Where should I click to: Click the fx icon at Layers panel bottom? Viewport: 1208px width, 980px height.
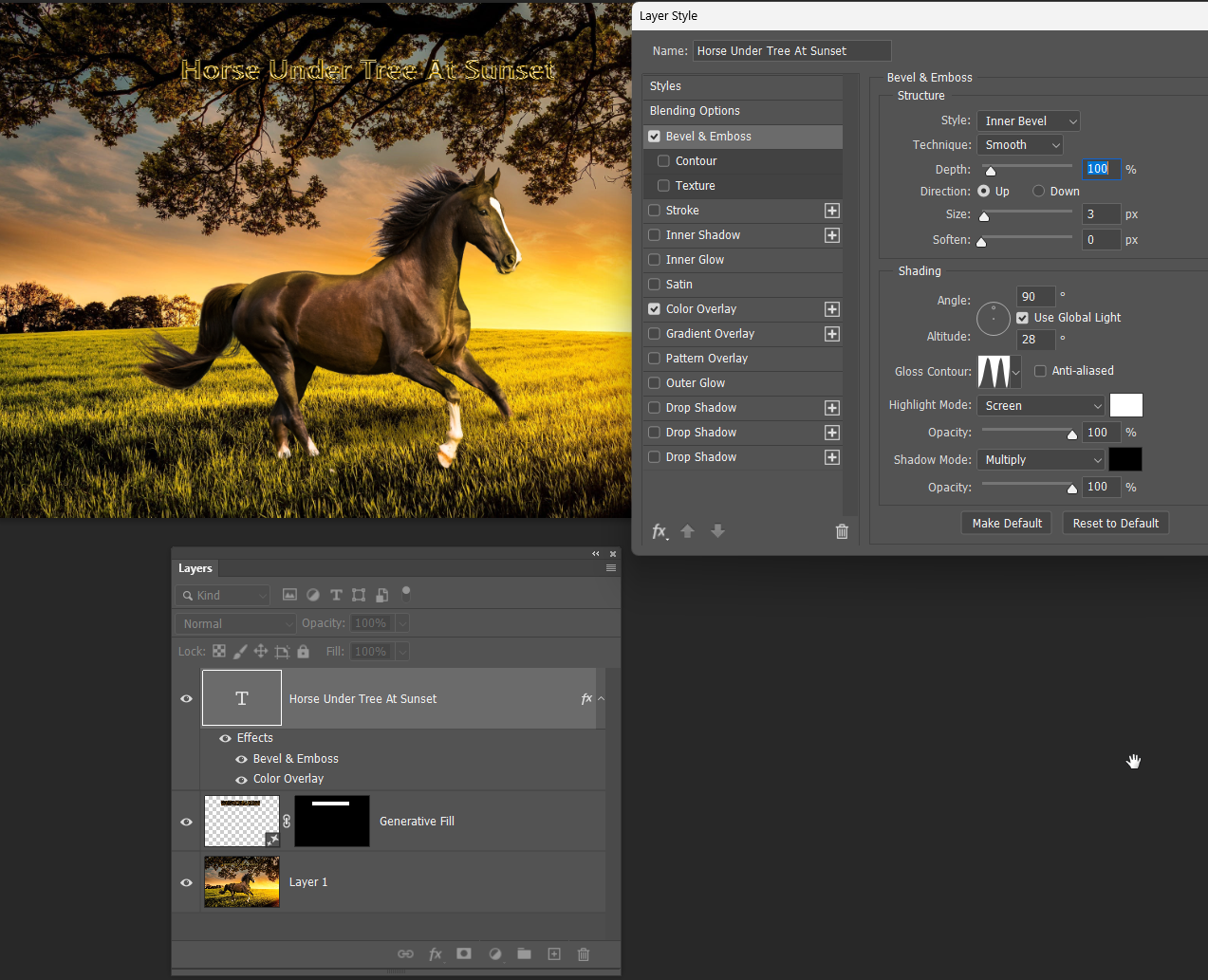pyautogui.click(x=435, y=953)
